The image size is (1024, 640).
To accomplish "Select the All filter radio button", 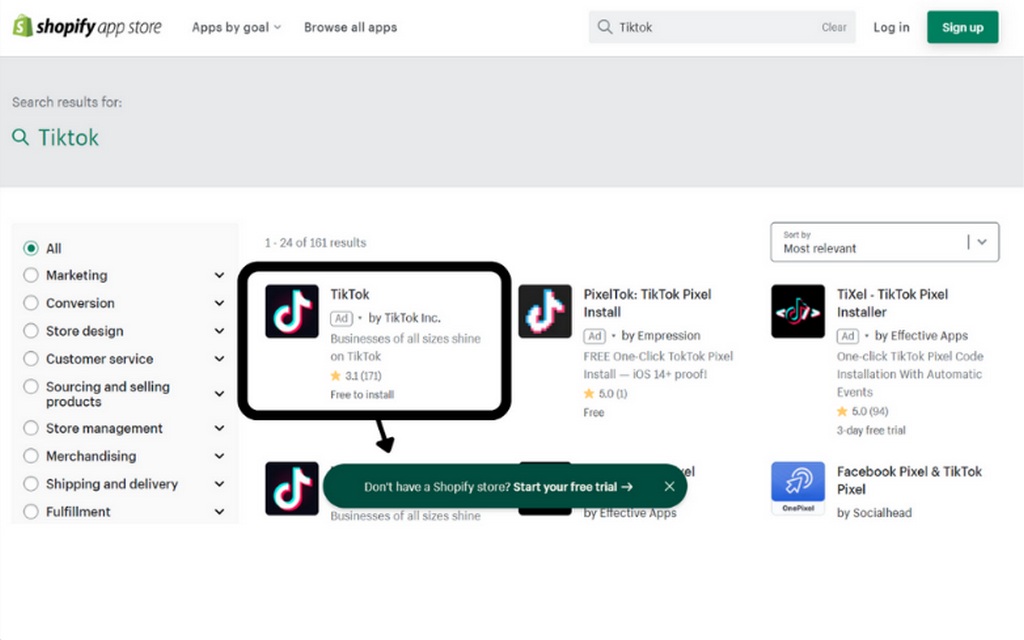I will pos(31,248).
